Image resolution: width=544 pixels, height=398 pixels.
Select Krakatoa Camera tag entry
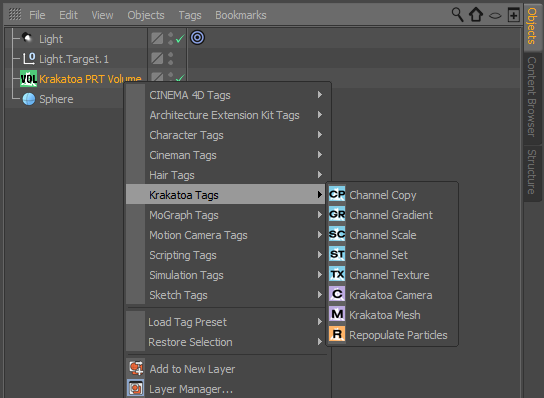(x=392, y=295)
